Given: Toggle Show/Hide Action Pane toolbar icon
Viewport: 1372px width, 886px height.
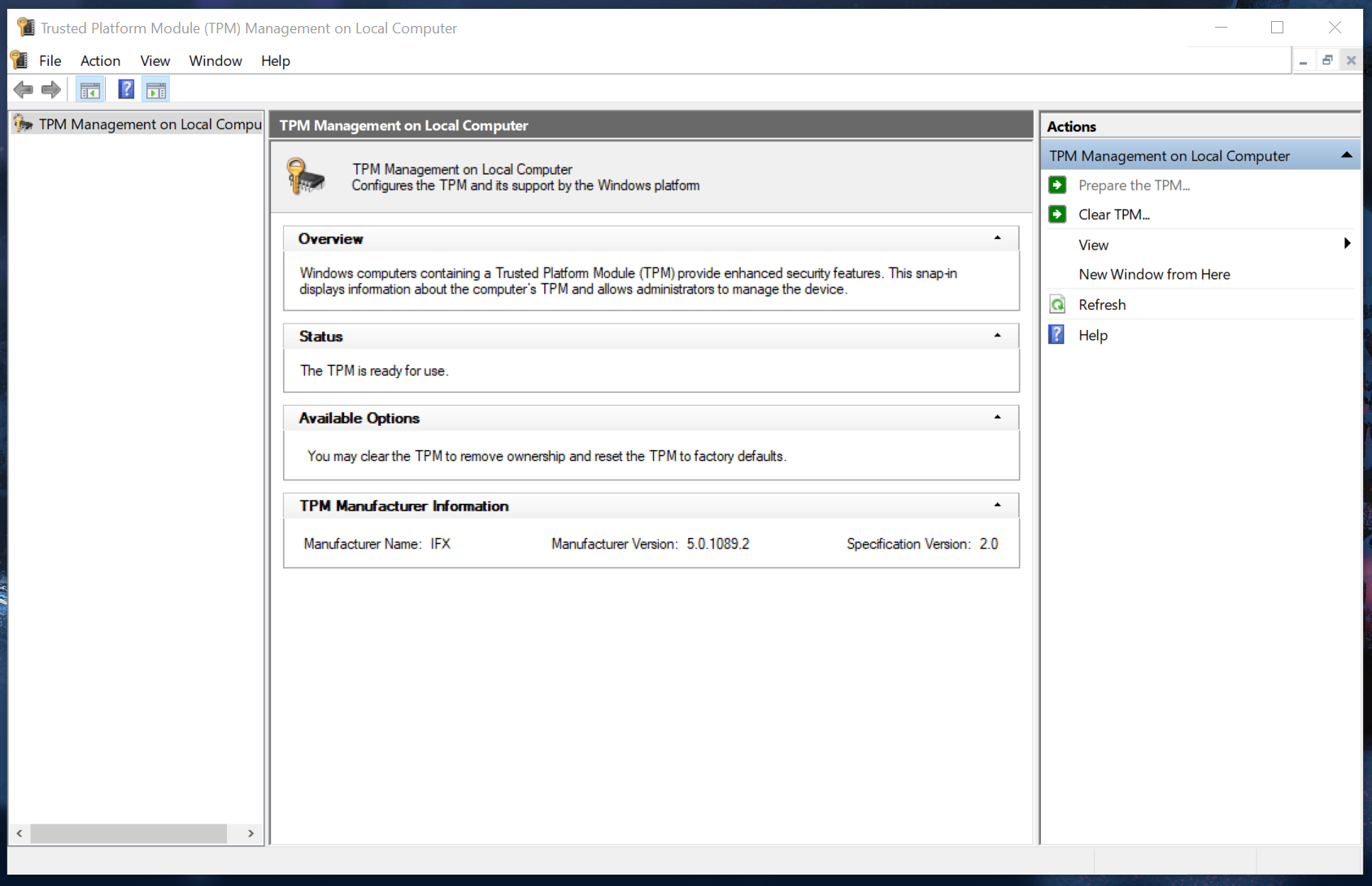Looking at the screenshot, I should click(155, 89).
